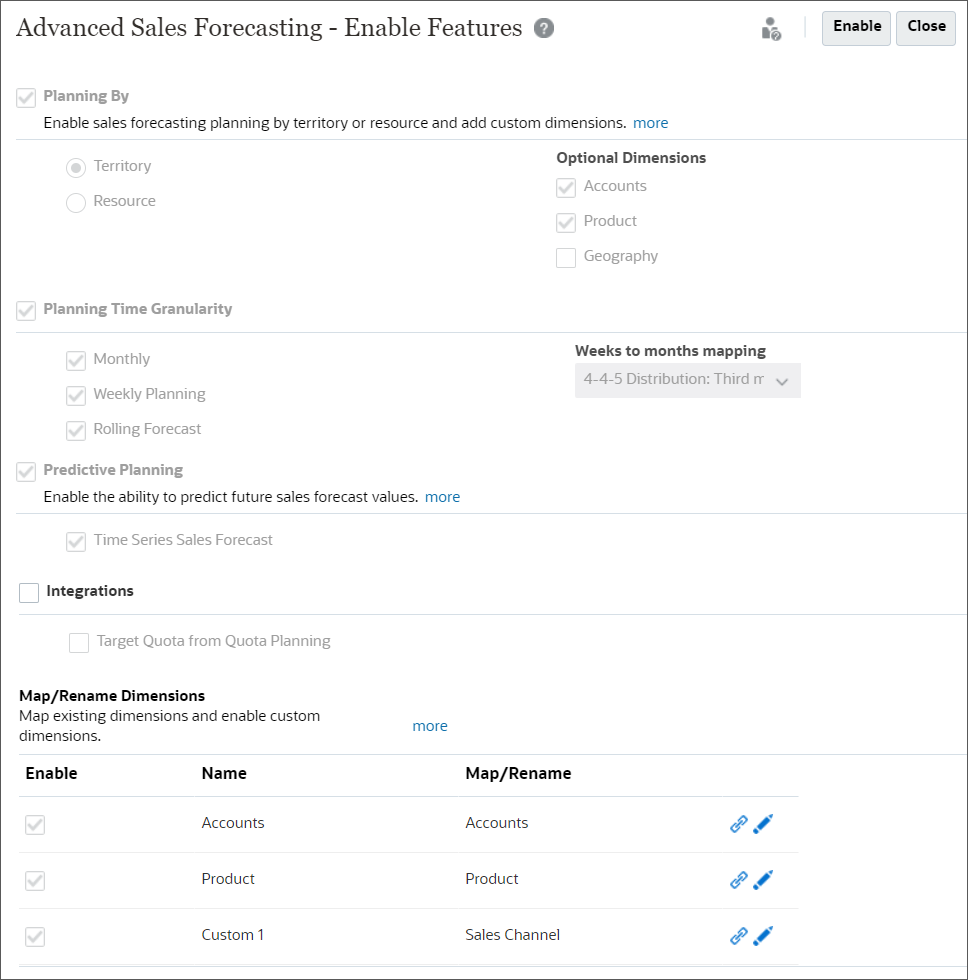Screen dimensions: 968x980
Task: Open the help icon beside the page title
Action: point(543,28)
